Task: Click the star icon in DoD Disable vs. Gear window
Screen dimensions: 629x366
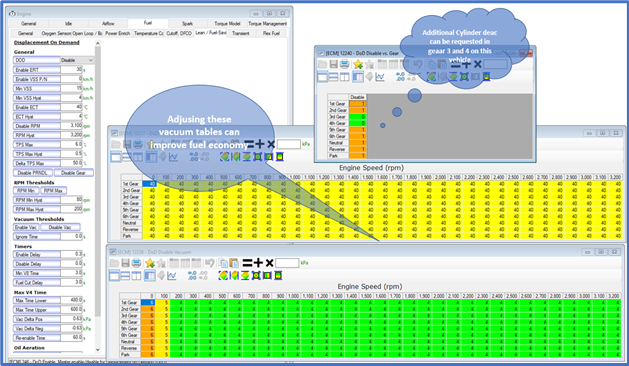Action: pos(358,64)
